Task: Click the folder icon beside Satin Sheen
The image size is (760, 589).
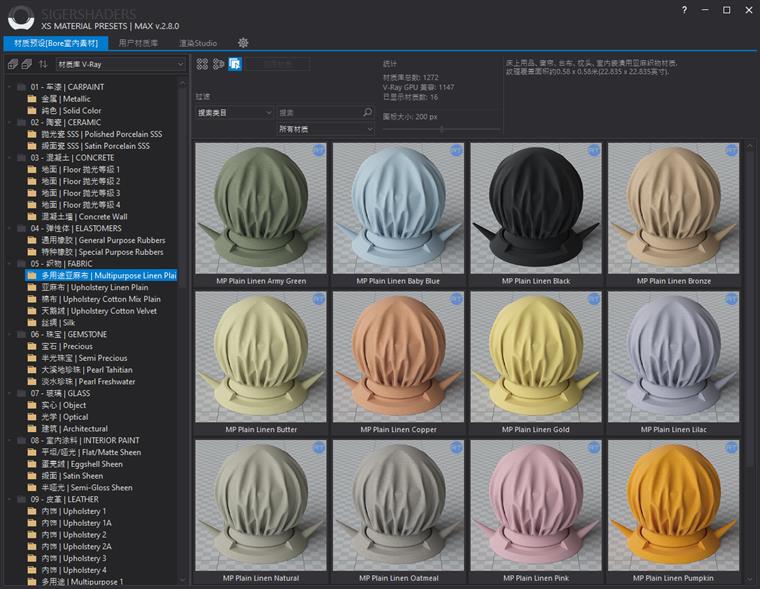Action: (x=32, y=476)
